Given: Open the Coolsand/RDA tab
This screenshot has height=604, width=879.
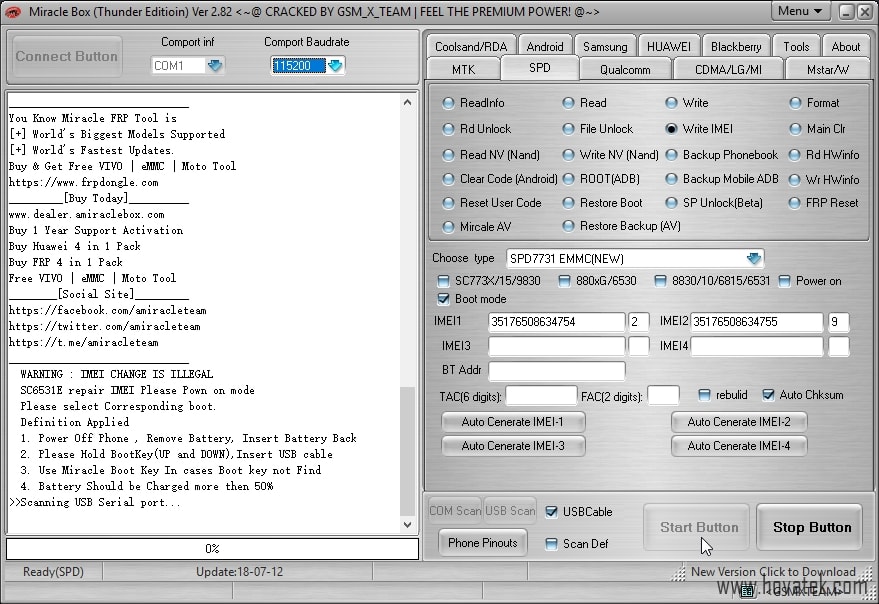Looking at the screenshot, I should 471,47.
